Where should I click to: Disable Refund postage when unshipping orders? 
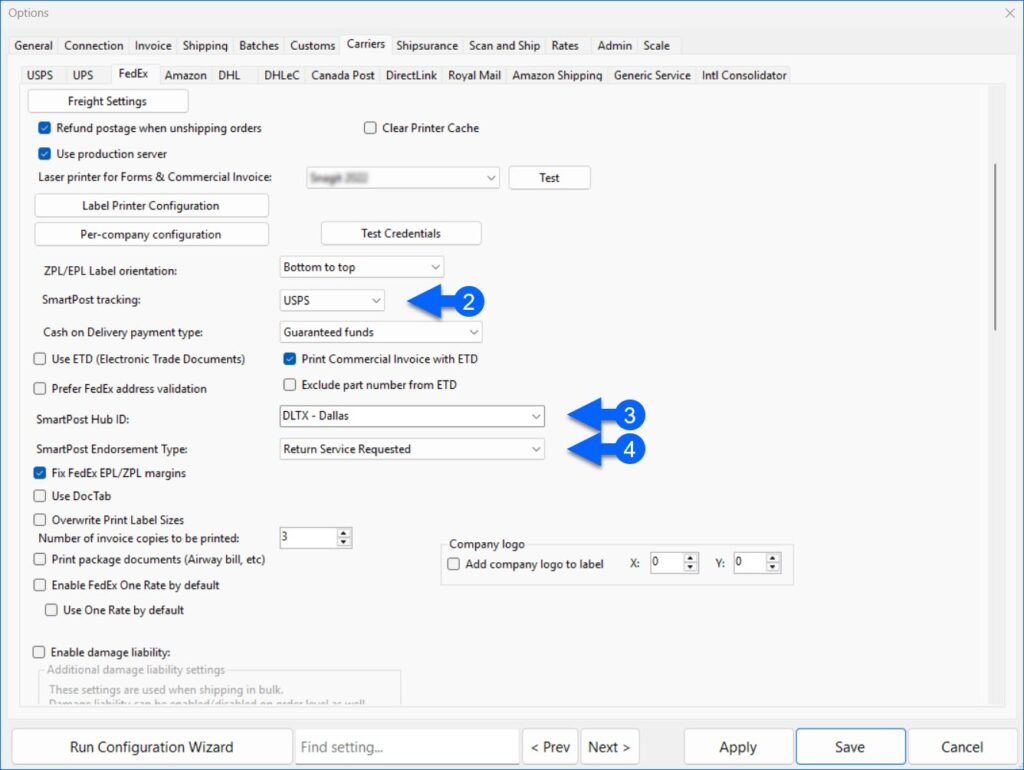[x=43, y=128]
